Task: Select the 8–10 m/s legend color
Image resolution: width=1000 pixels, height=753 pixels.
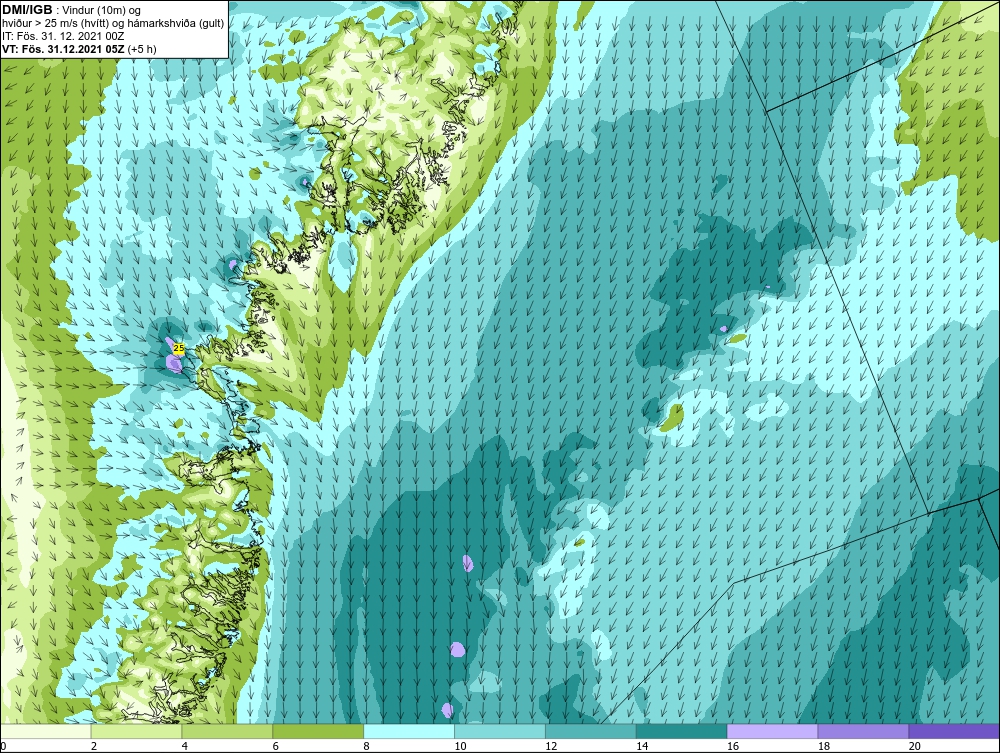Action: [x=409, y=731]
